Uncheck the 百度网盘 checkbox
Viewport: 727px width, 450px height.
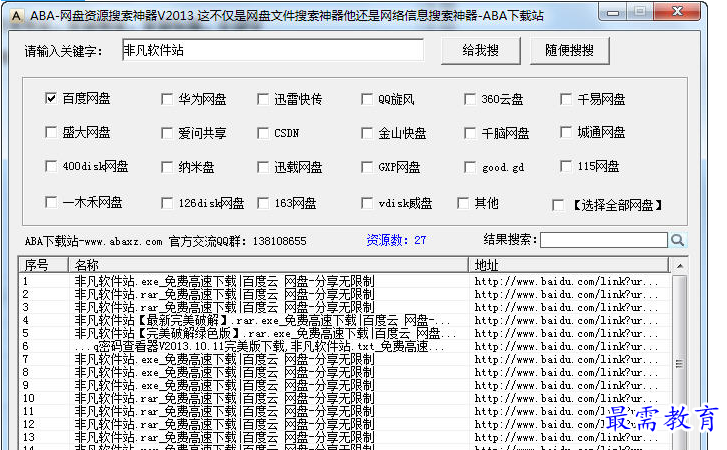(x=51, y=98)
